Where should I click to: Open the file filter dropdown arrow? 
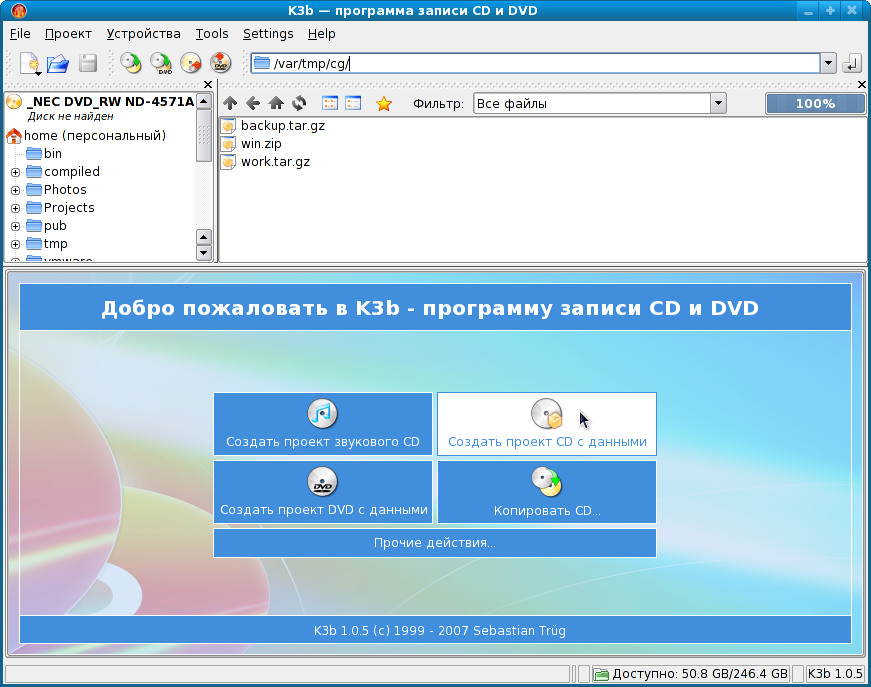718,103
